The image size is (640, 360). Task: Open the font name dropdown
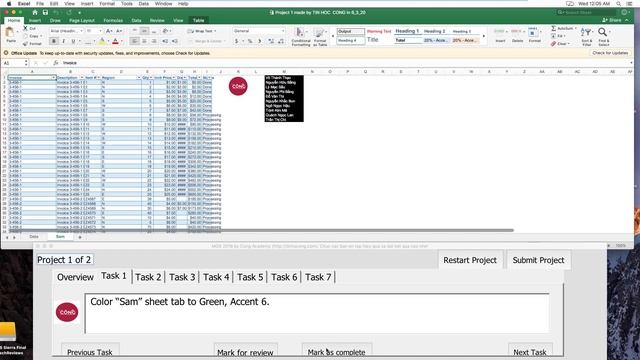(81, 31)
